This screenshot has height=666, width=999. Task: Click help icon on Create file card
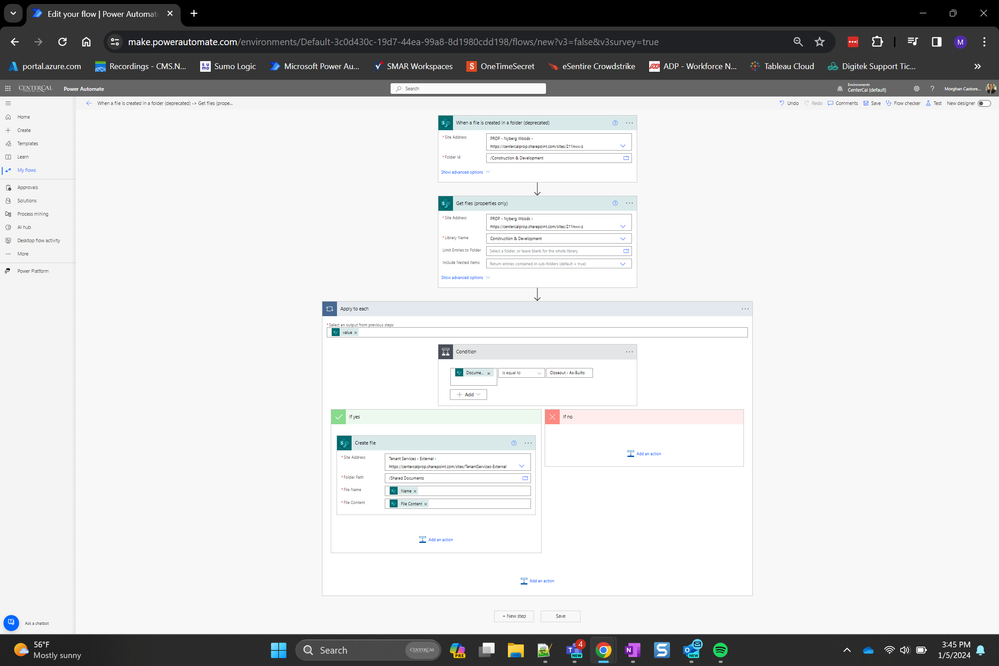click(x=514, y=443)
